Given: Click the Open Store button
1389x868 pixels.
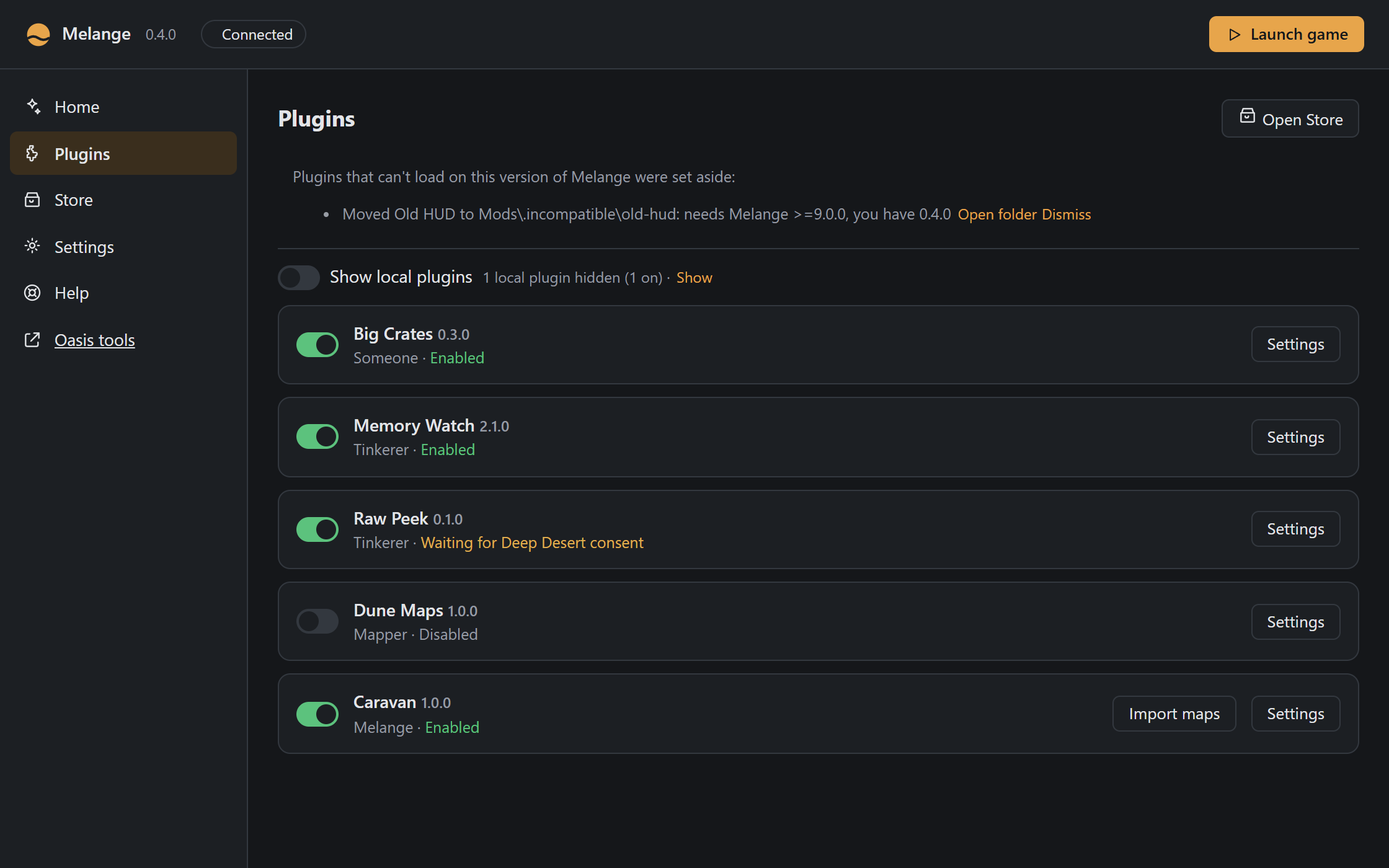Looking at the screenshot, I should (x=1290, y=118).
